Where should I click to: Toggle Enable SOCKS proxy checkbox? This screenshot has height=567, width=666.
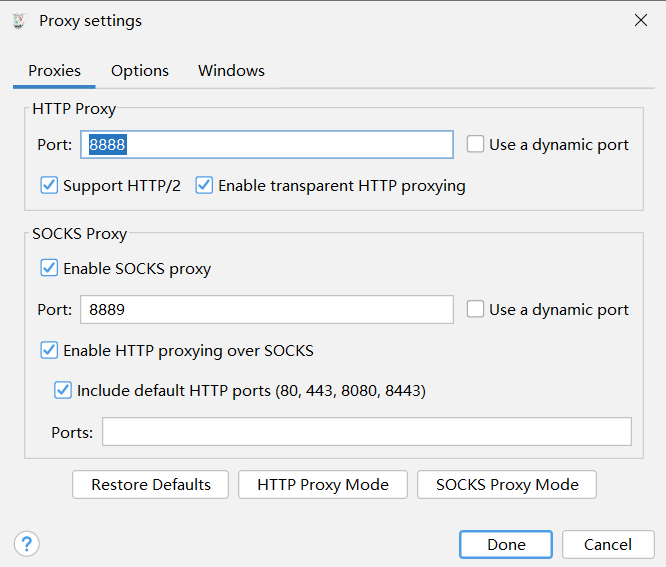(x=49, y=269)
